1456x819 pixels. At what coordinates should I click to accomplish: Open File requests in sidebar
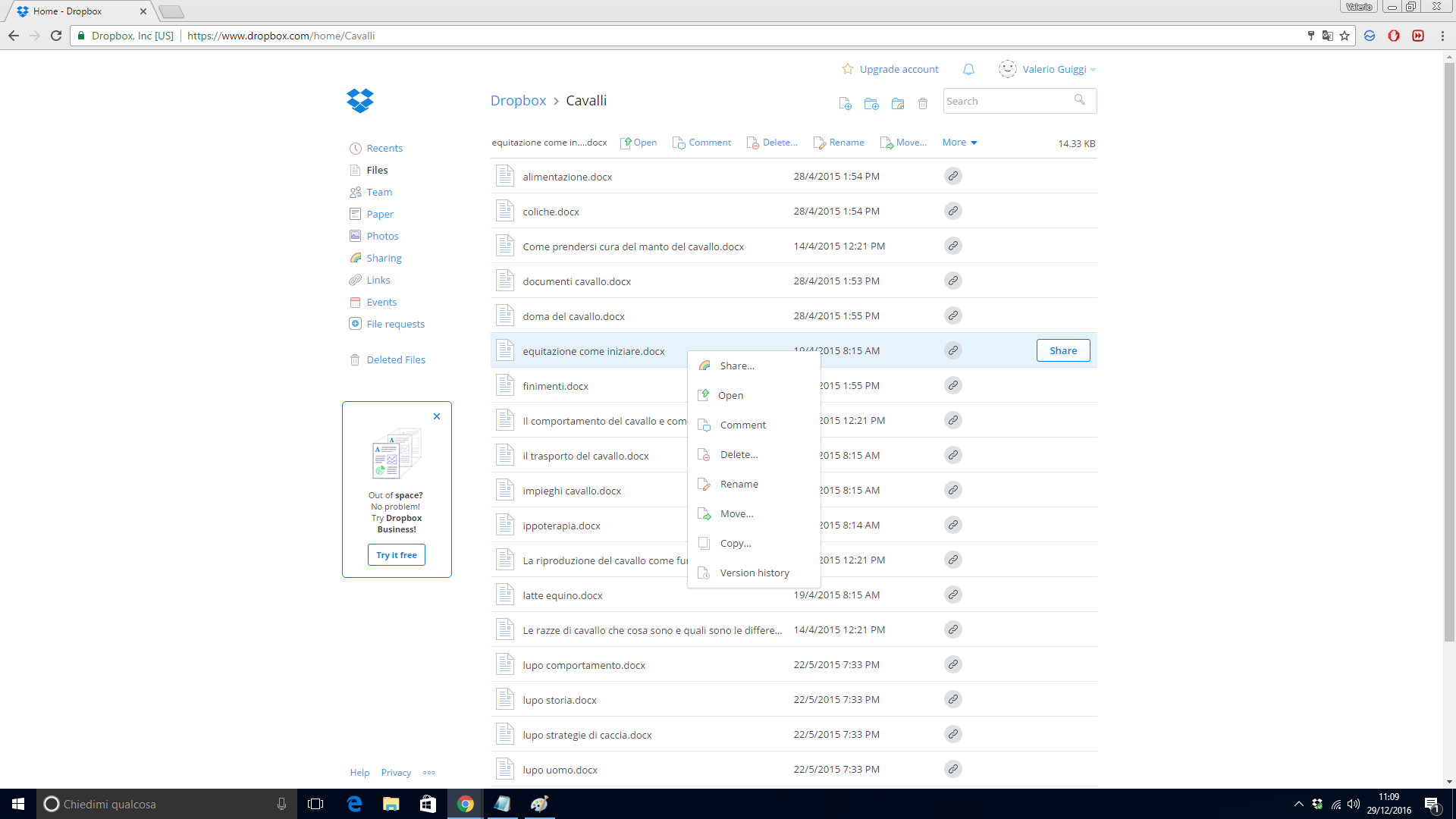click(387, 324)
